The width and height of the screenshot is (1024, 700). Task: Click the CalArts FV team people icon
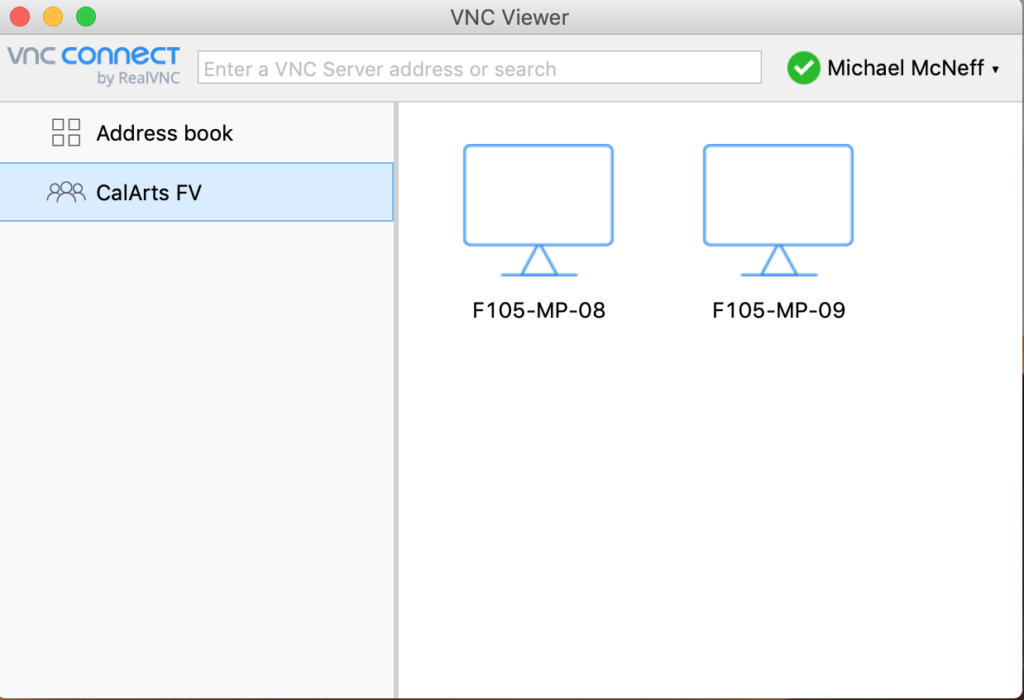[66, 192]
